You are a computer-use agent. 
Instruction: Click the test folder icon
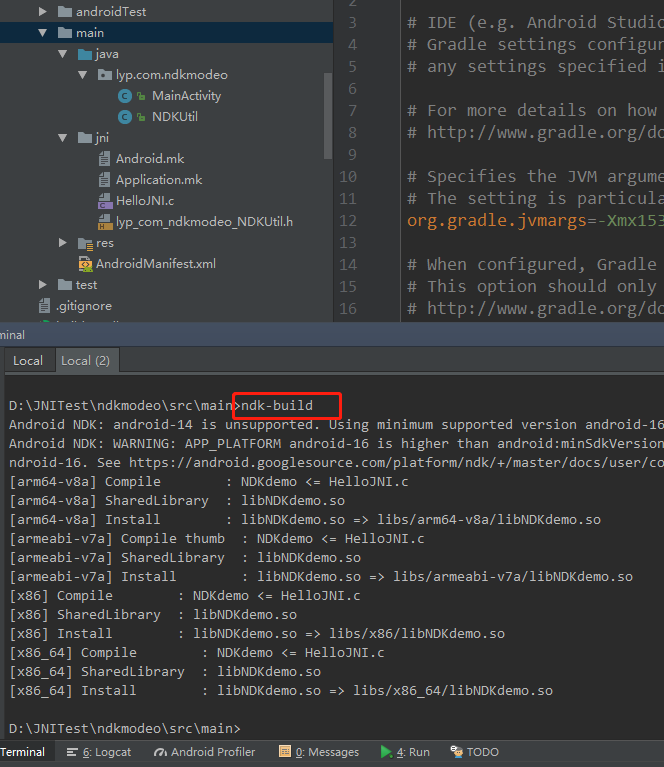coord(65,285)
